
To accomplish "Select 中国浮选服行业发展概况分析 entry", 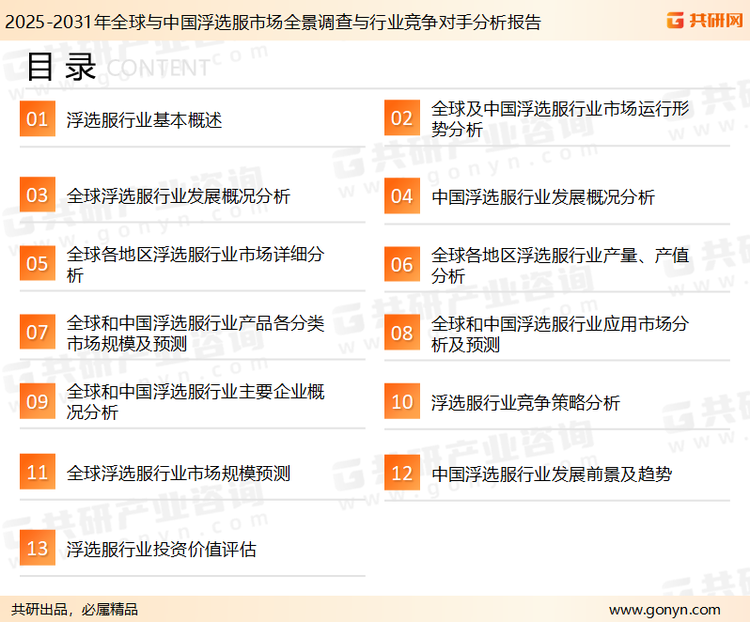I will (x=543, y=197).
